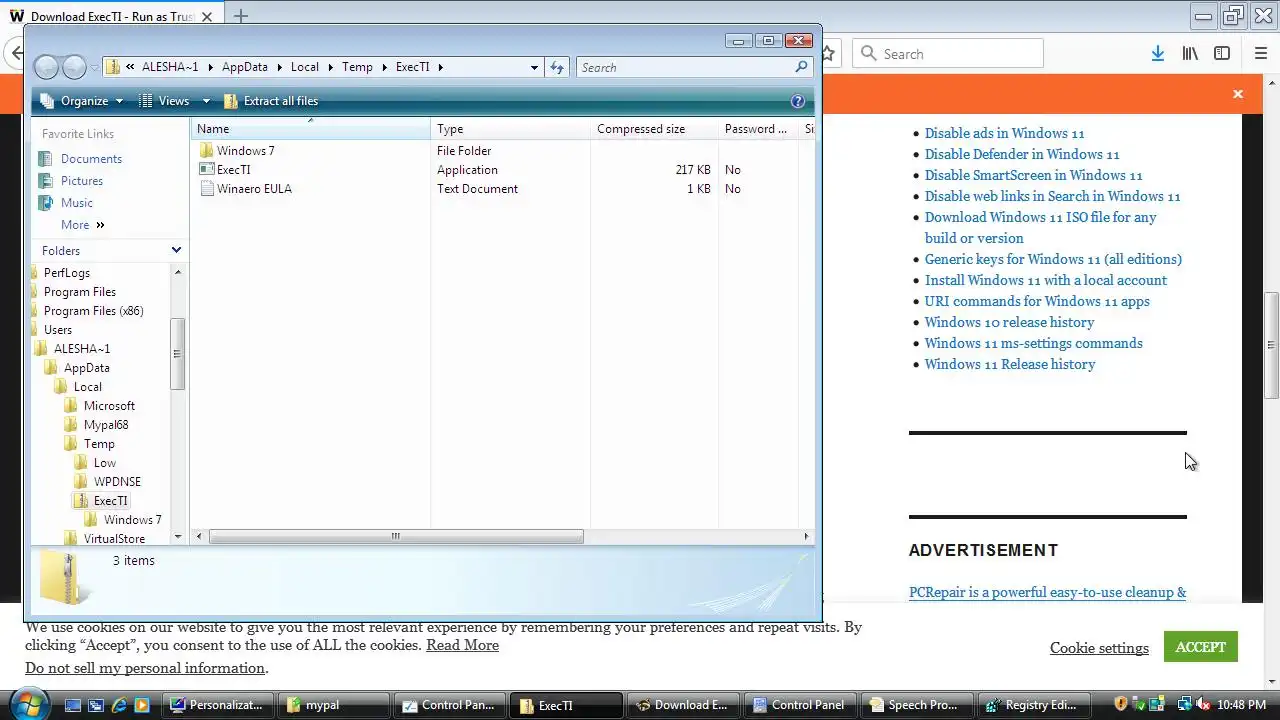Click Do not sell my personal information

(145, 668)
